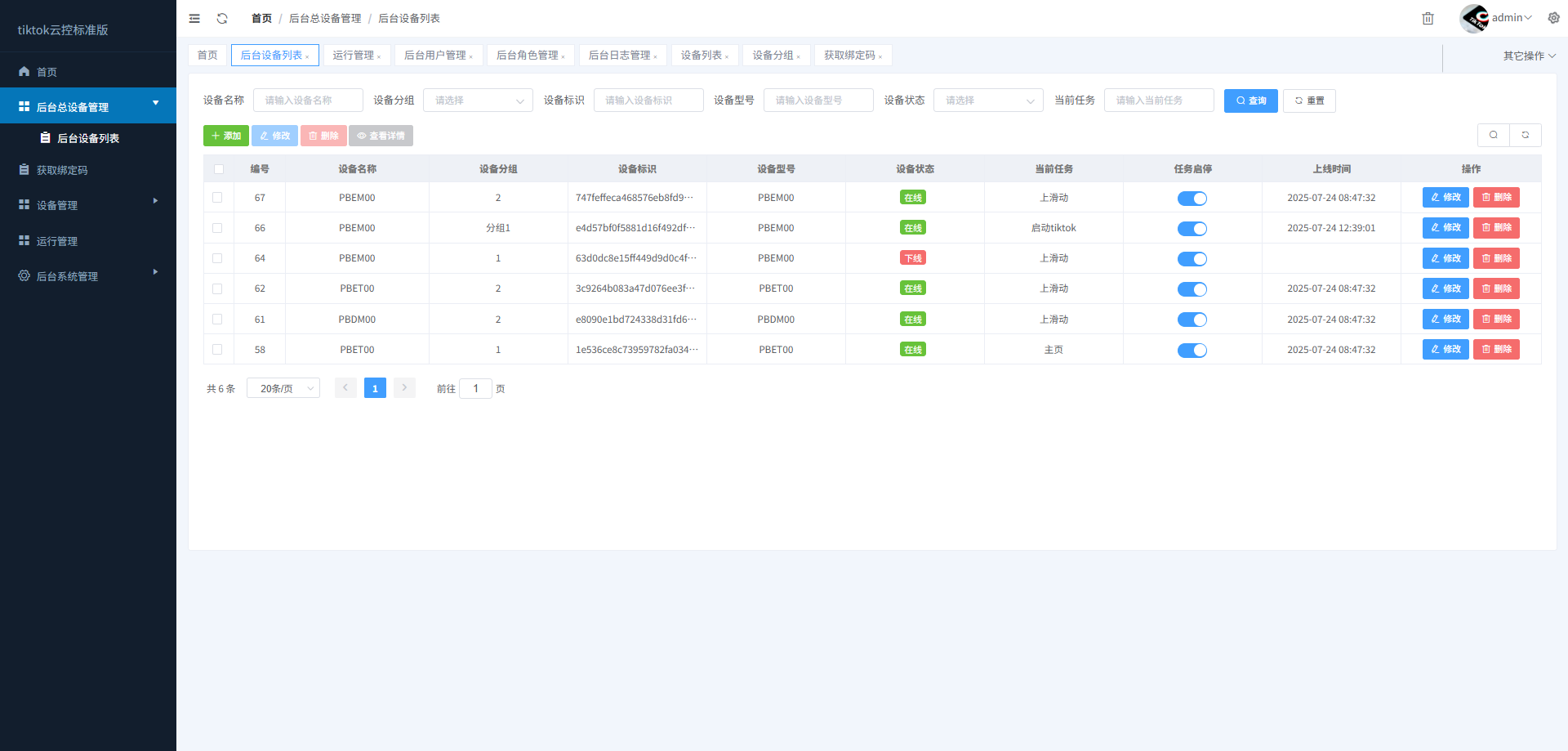The image size is (1568, 751).
Task: Click the 设备名称 input field
Action: coord(308,100)
